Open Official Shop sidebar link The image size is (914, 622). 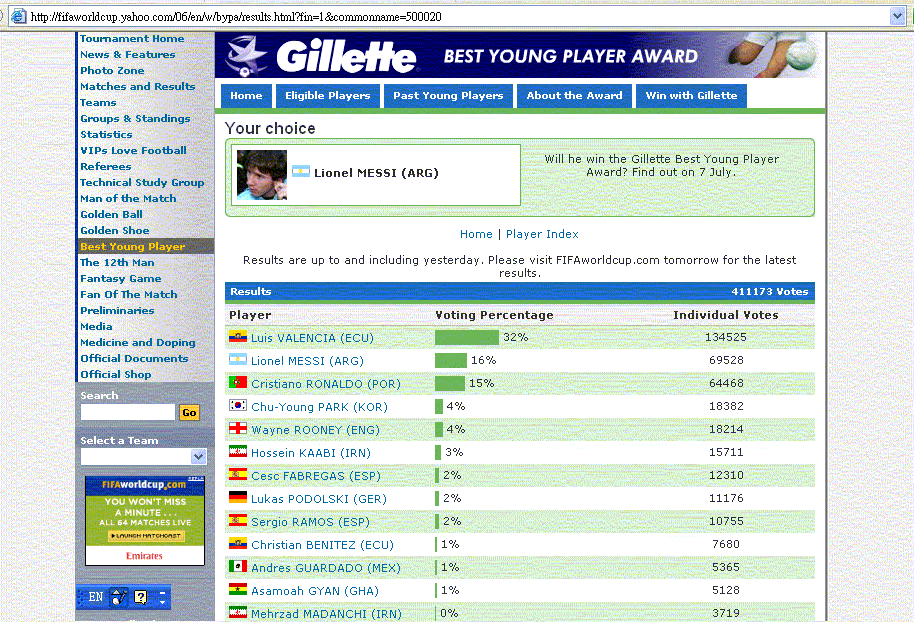click(115, 375)
